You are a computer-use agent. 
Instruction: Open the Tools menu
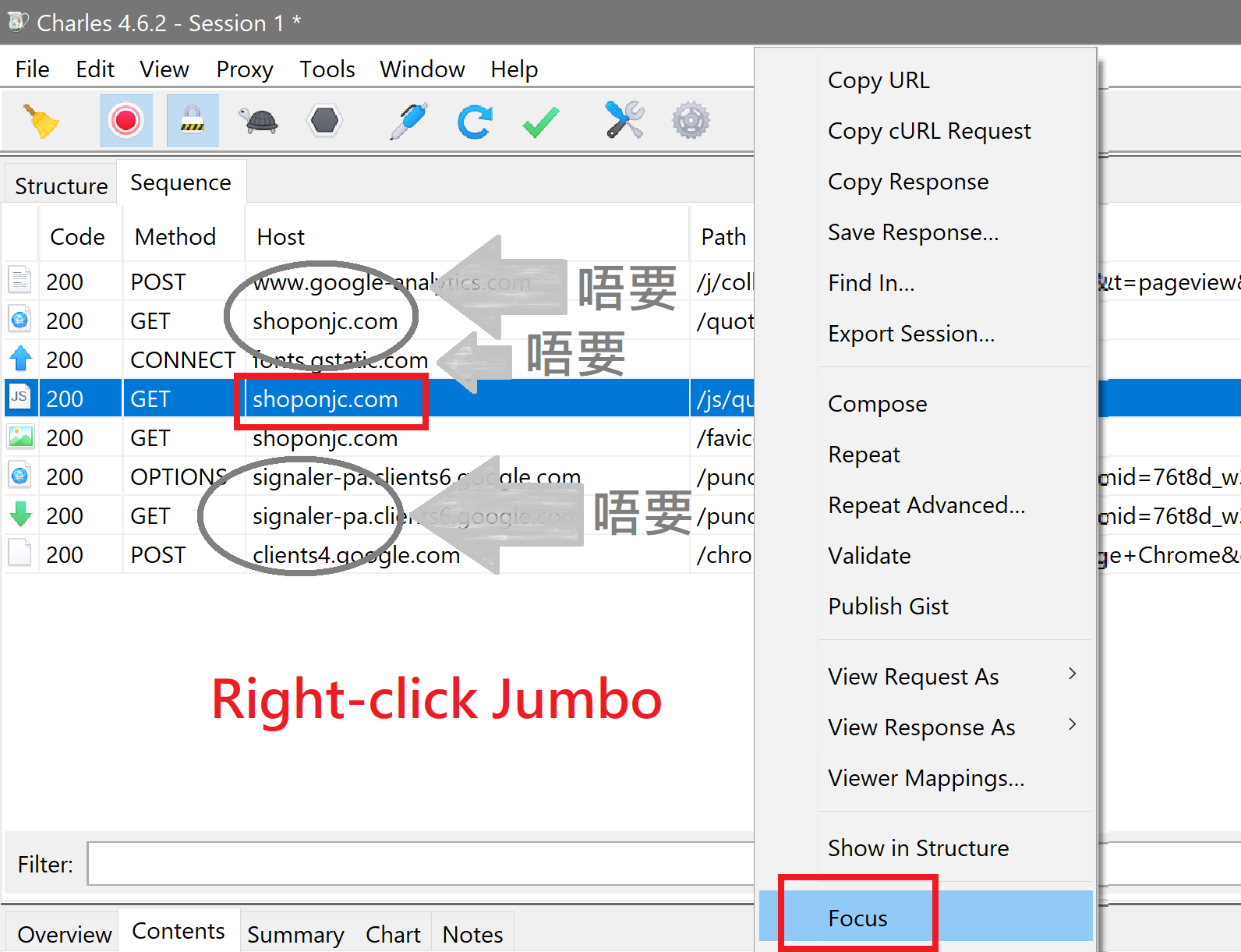(327, 69)
